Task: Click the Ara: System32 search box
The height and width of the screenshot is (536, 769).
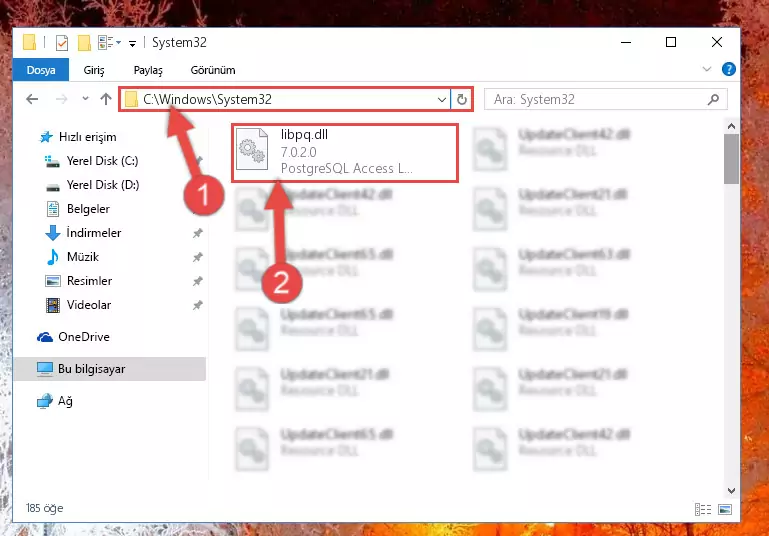Action: click(x=605, y=100)
